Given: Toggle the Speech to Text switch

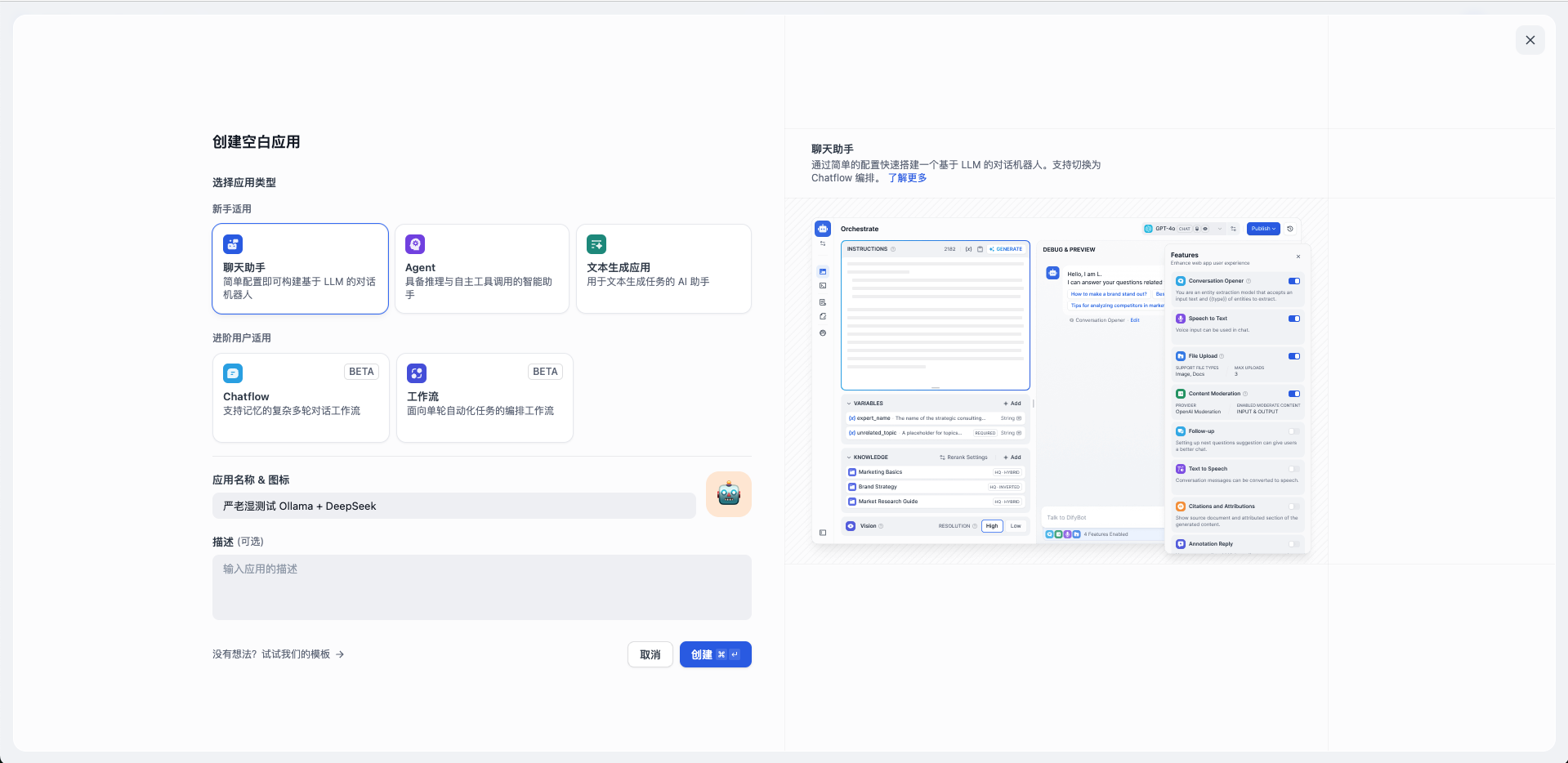Looking at the screenshot, I should pos(1293,319).
